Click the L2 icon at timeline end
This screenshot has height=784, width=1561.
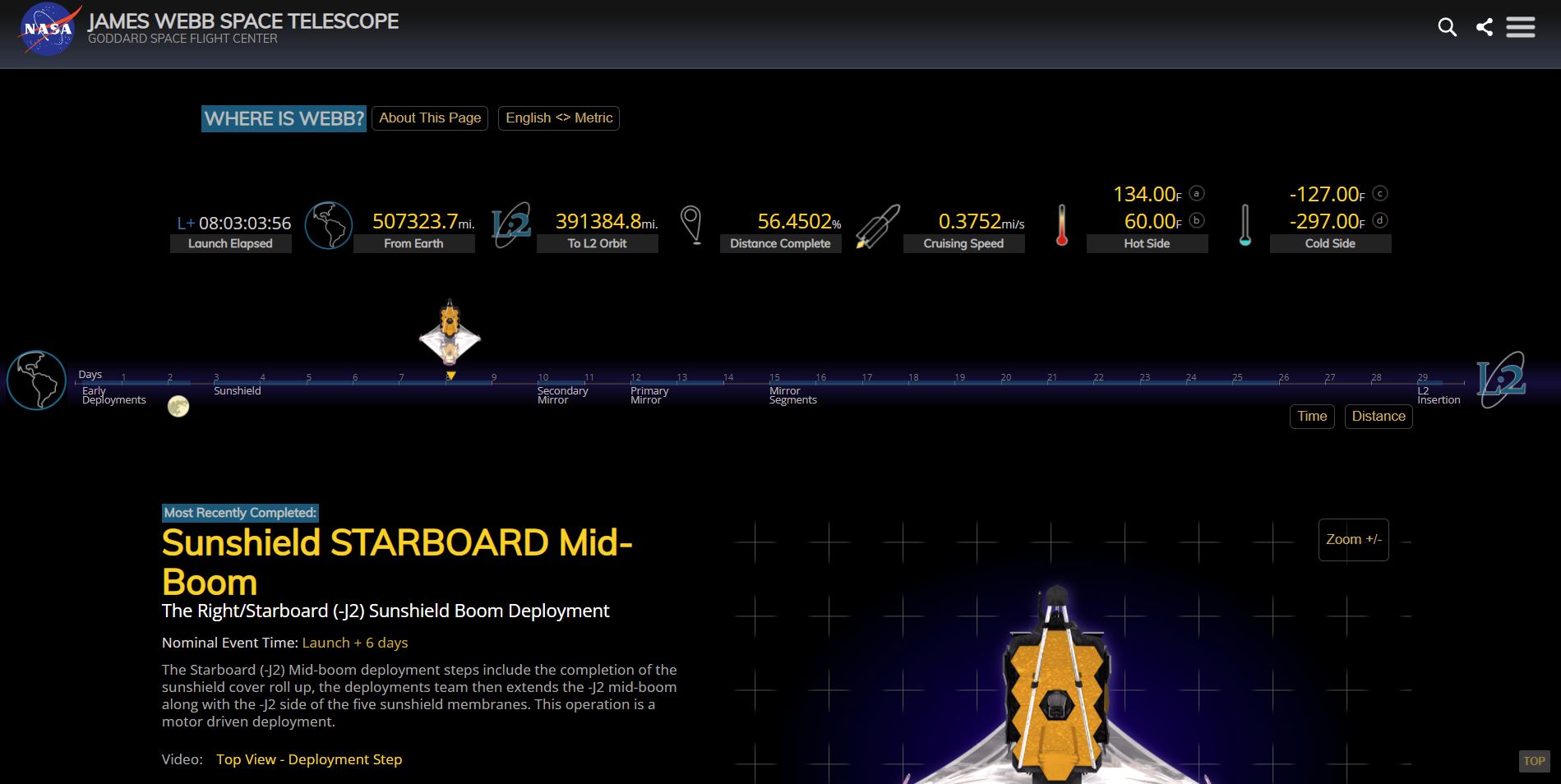pos(1501,380)
